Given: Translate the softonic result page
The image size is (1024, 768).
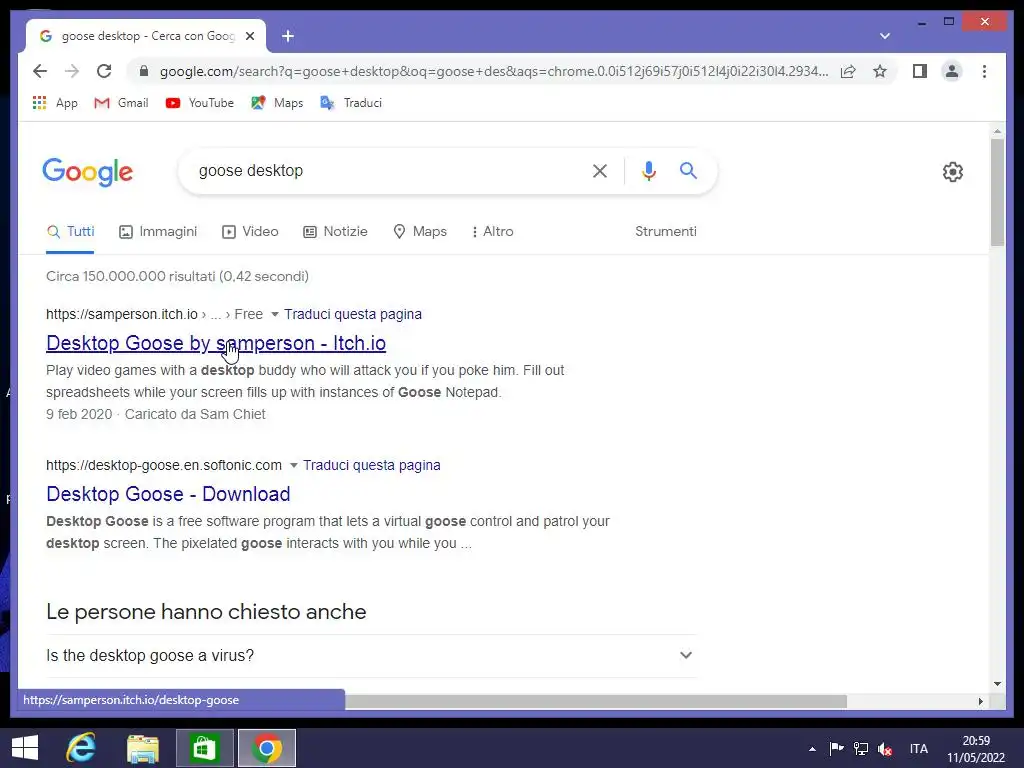Looking at the screenshot, I should pyautogui.click(x=372, y=465).
